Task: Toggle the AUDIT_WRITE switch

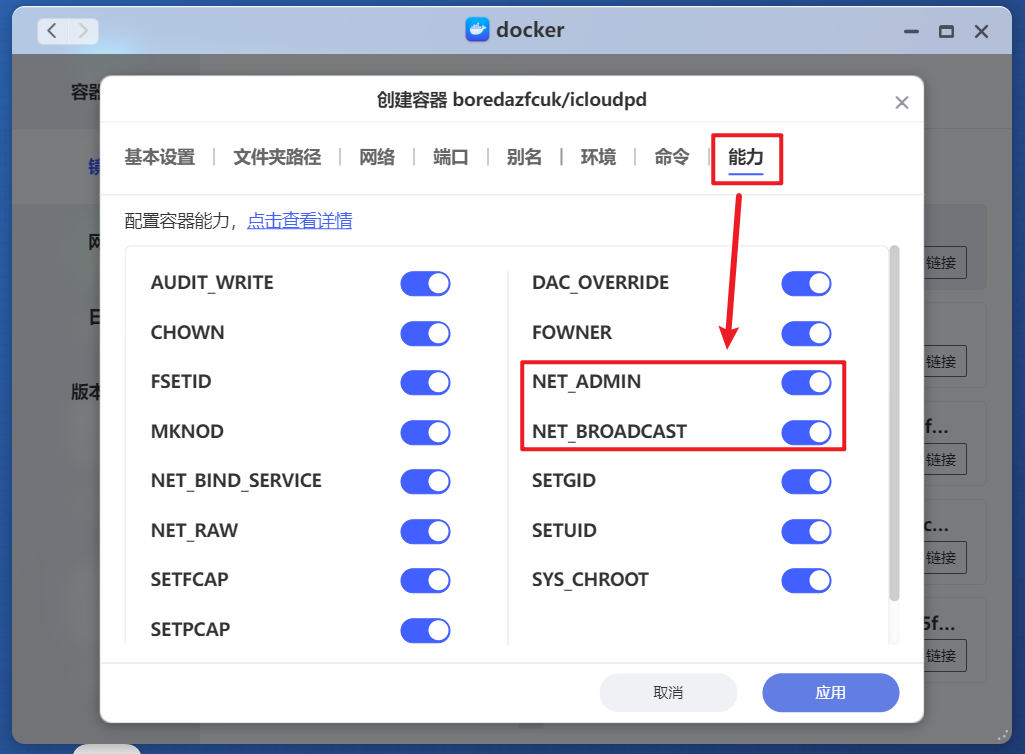Action: pos(425,283)
